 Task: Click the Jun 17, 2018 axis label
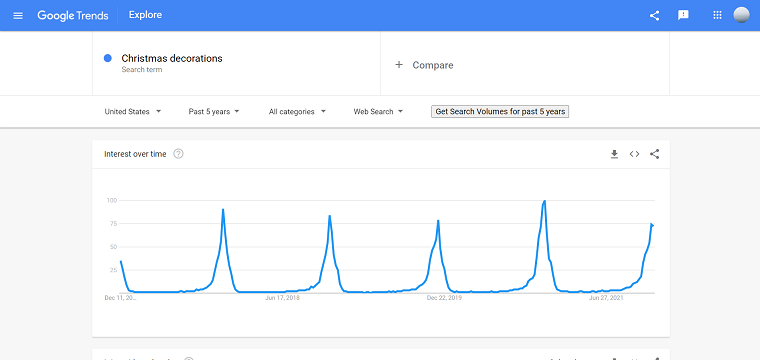point(283,298)
